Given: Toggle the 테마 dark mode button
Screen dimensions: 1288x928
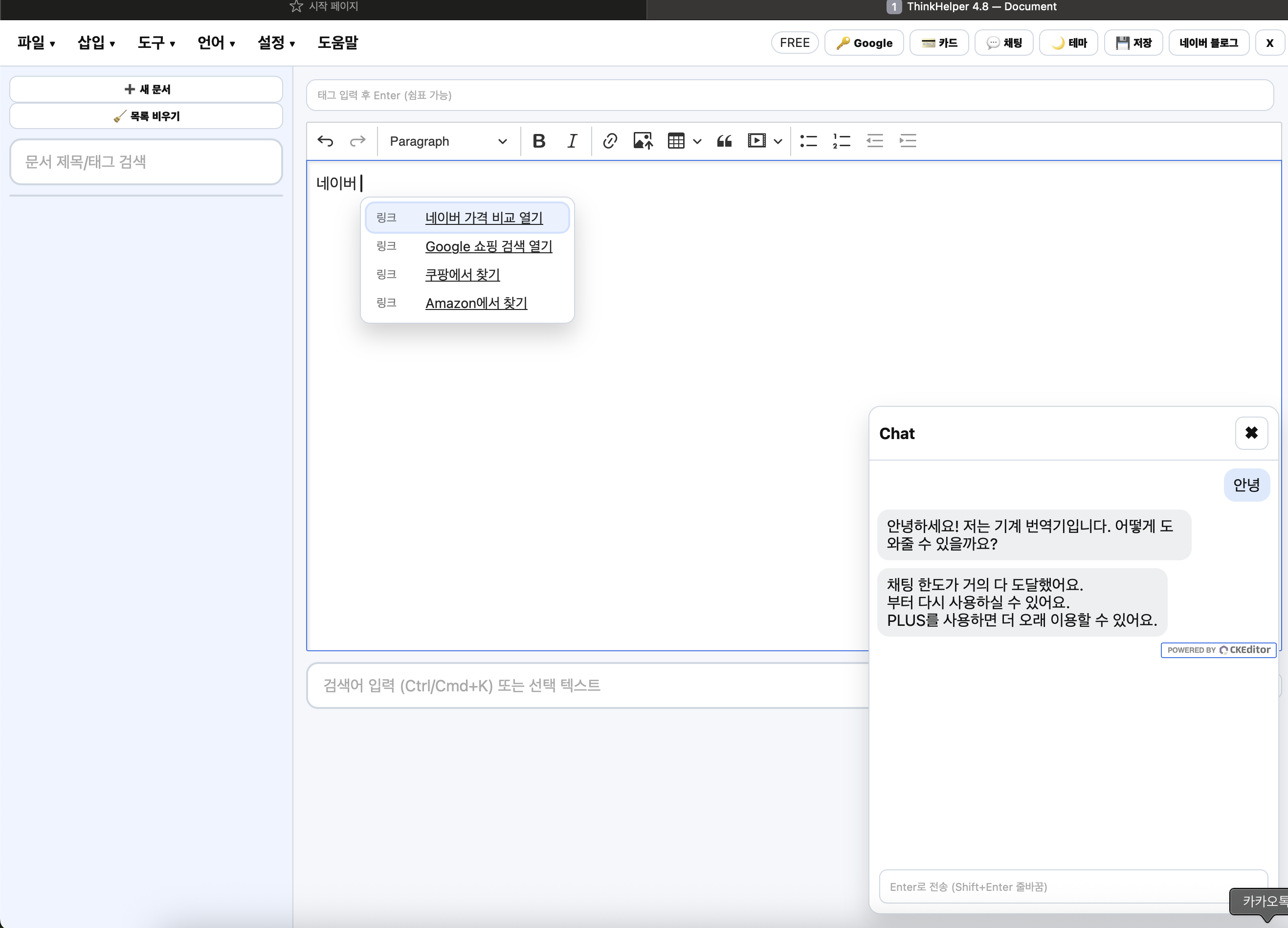Looking at the screenshot, I should coord(1069,43).
